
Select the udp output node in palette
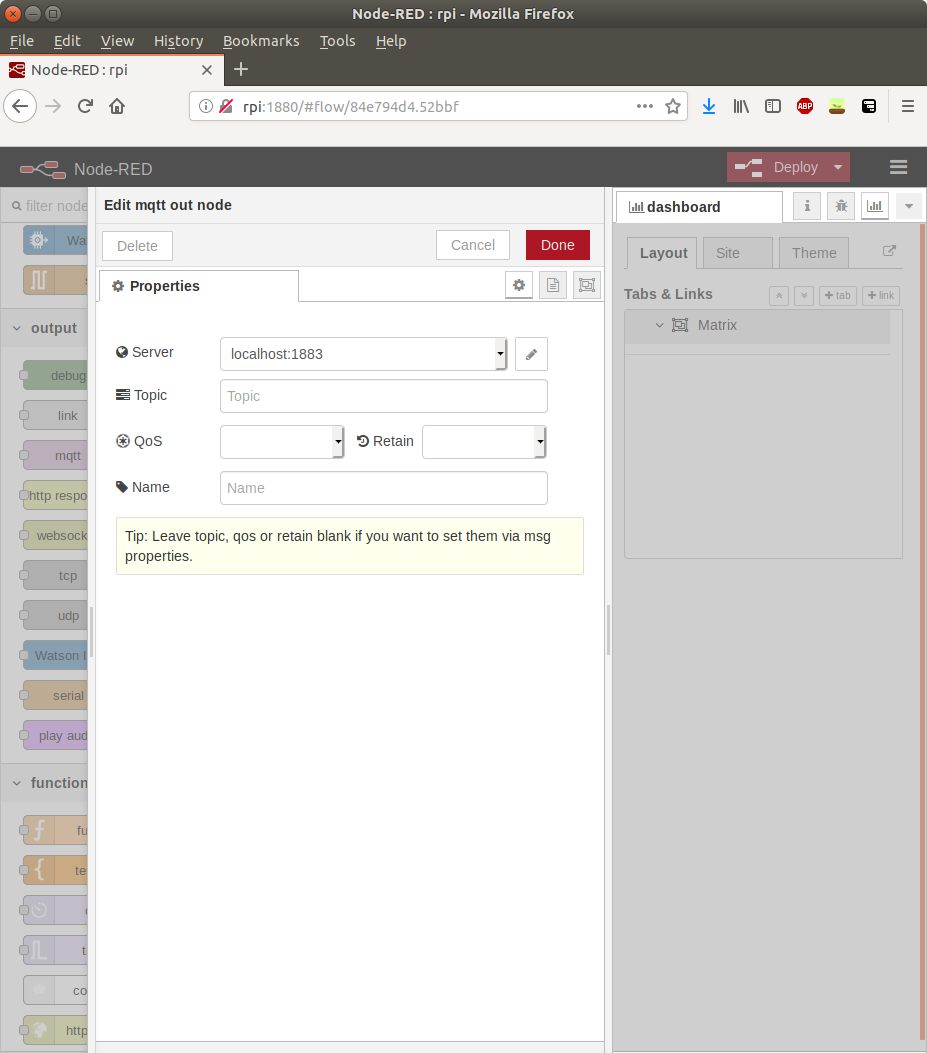(56, 616)
